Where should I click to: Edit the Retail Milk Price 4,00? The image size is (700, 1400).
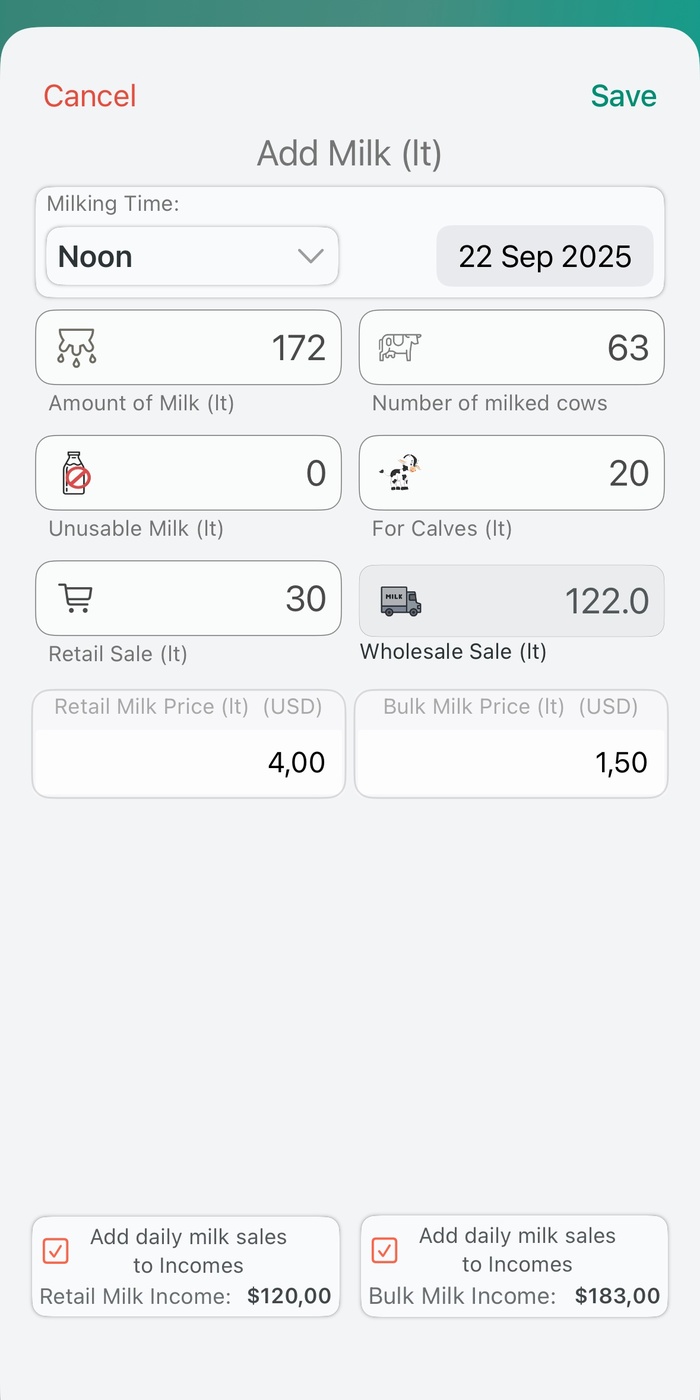190,762
